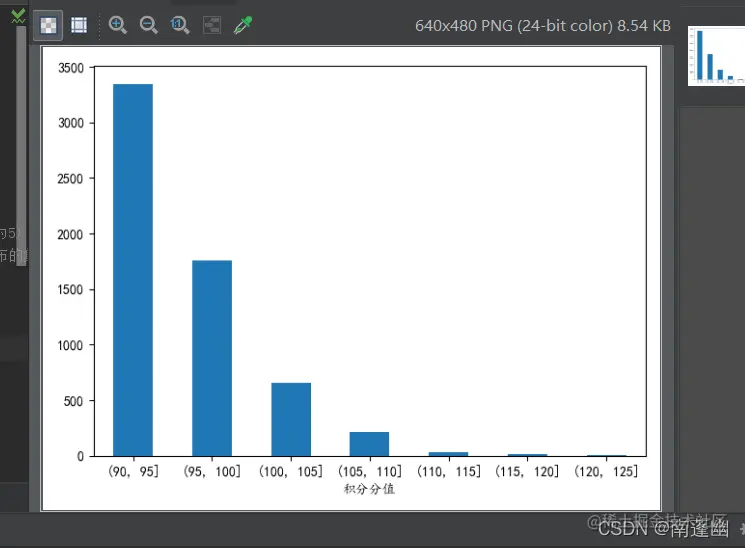Image resolution: width=745 pixels, height=548 pixels.
Task: Click the zoom in magnifier icon
Action: (117, 25)
